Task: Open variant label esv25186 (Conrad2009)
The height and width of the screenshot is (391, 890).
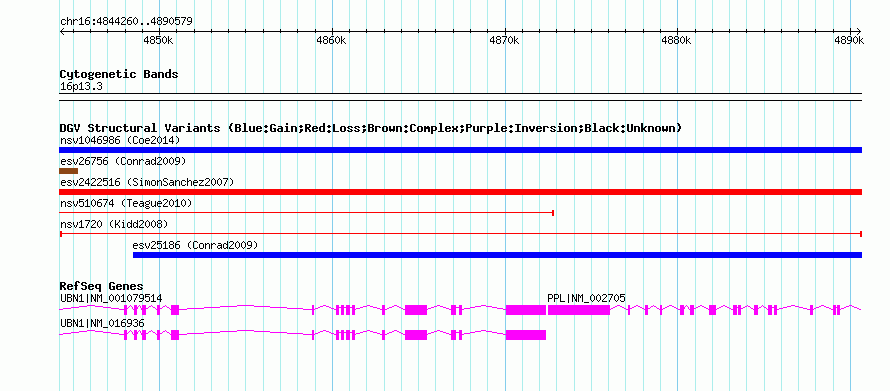Action: pyautogui.click(x=195, y=245)
